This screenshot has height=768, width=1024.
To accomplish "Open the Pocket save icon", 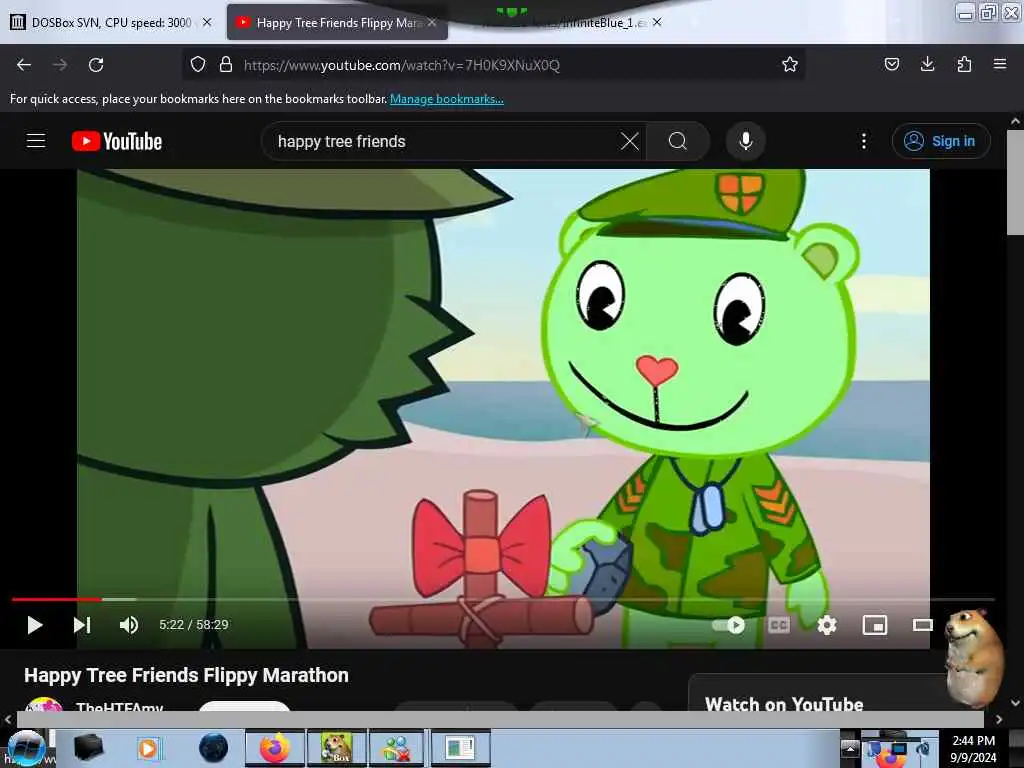I will tap(891, 64).
